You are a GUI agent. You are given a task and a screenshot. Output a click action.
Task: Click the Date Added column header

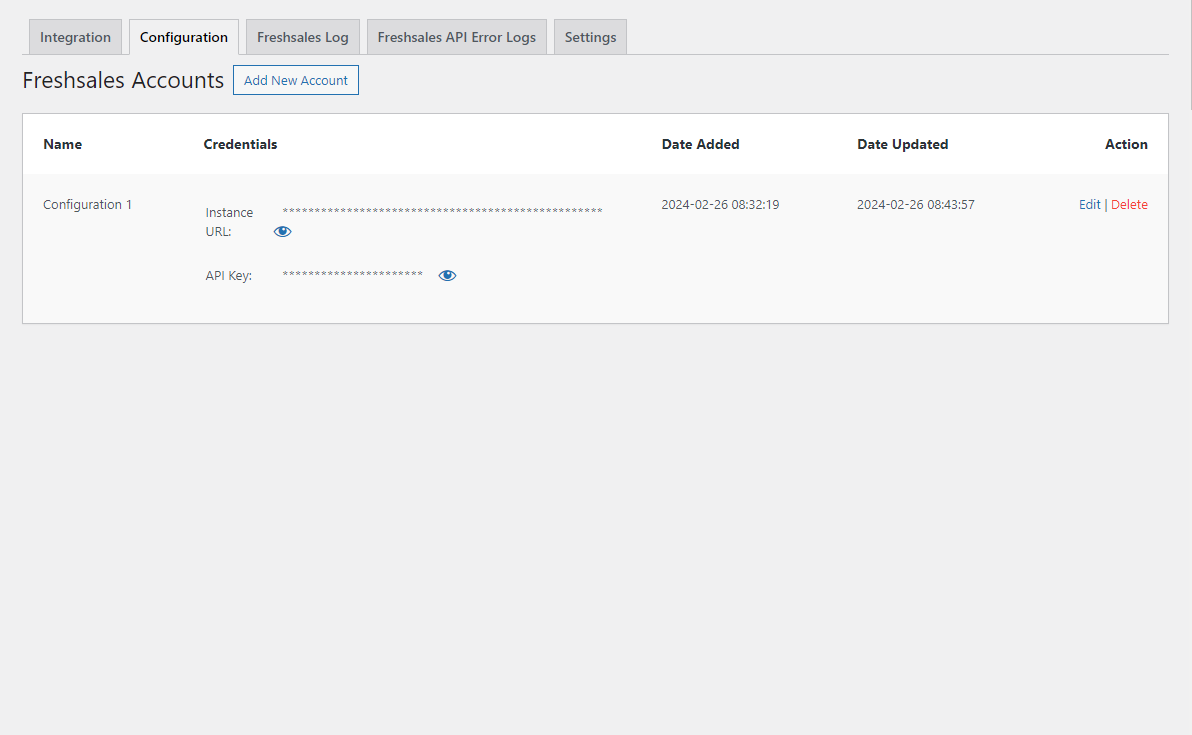click(x=700, y=144)
